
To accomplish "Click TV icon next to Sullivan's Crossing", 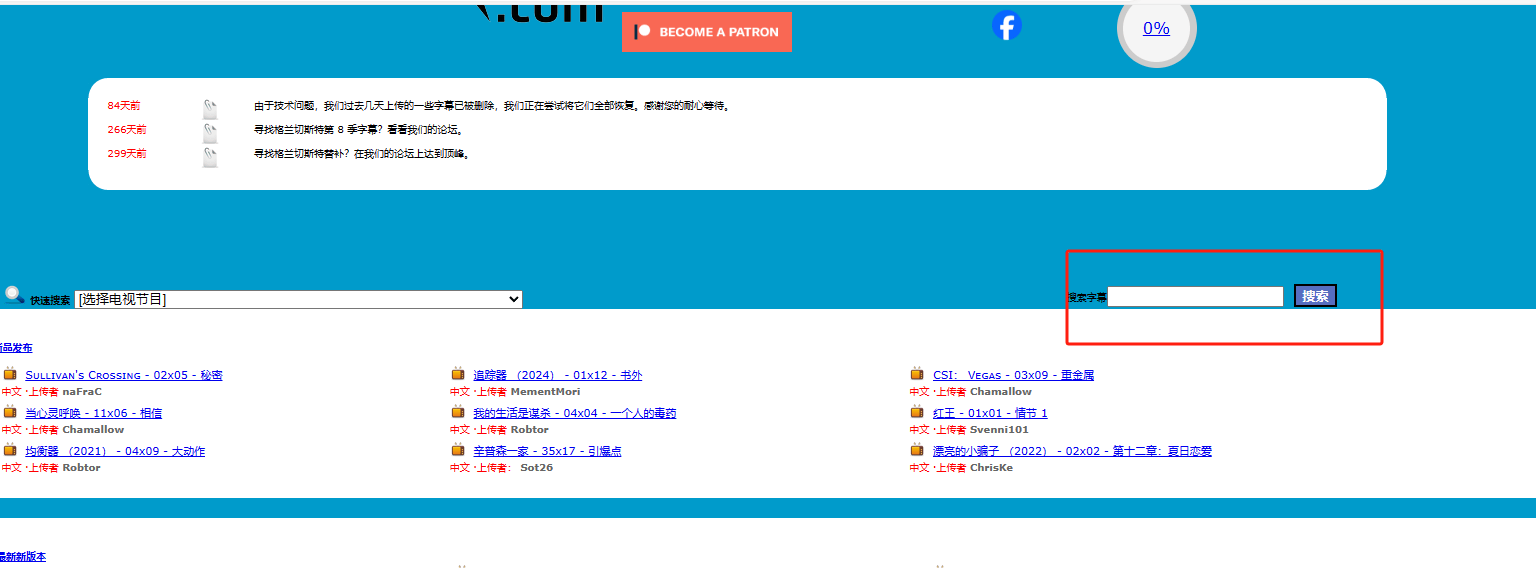I will (x=10, y=374).
